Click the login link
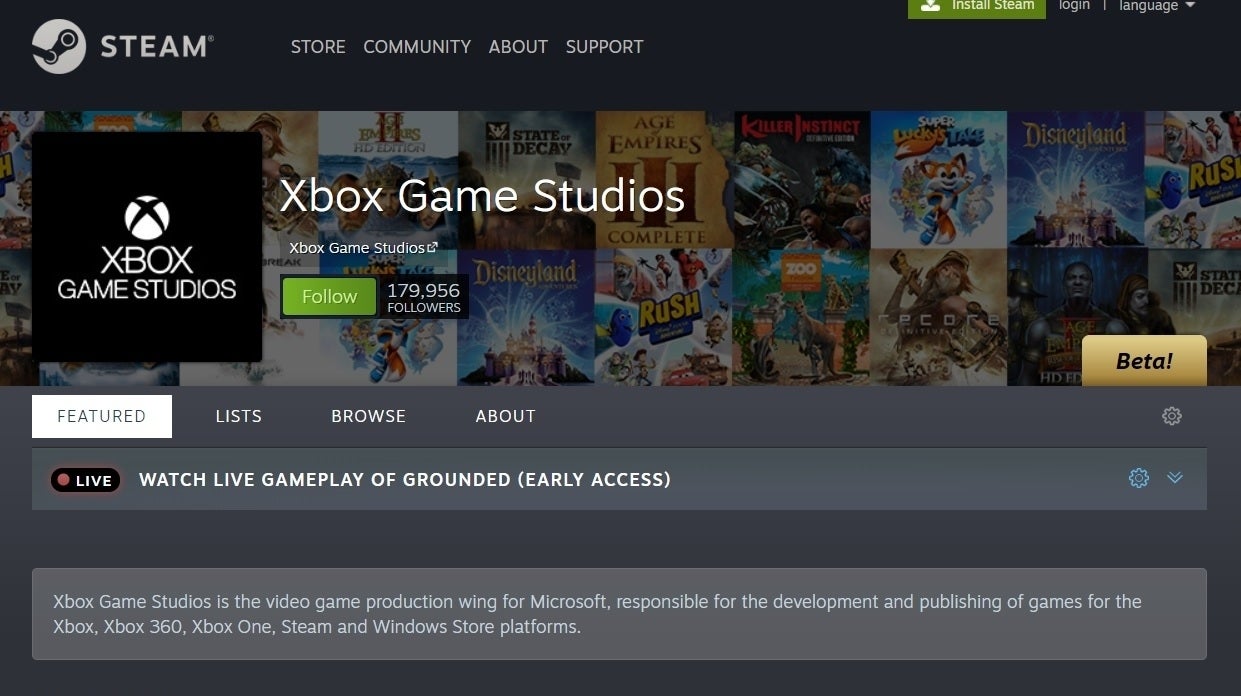The height and width of the screenshot is (696, 1241). pyautogui.click(x=1074, y=6)
